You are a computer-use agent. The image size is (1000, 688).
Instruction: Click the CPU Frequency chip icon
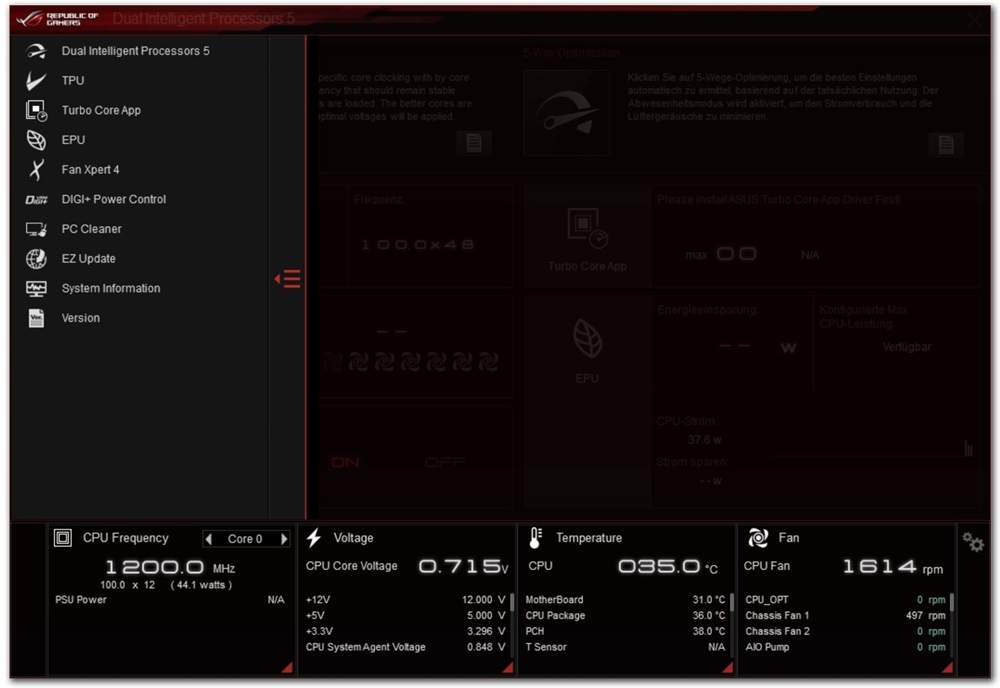coord(62,538)
